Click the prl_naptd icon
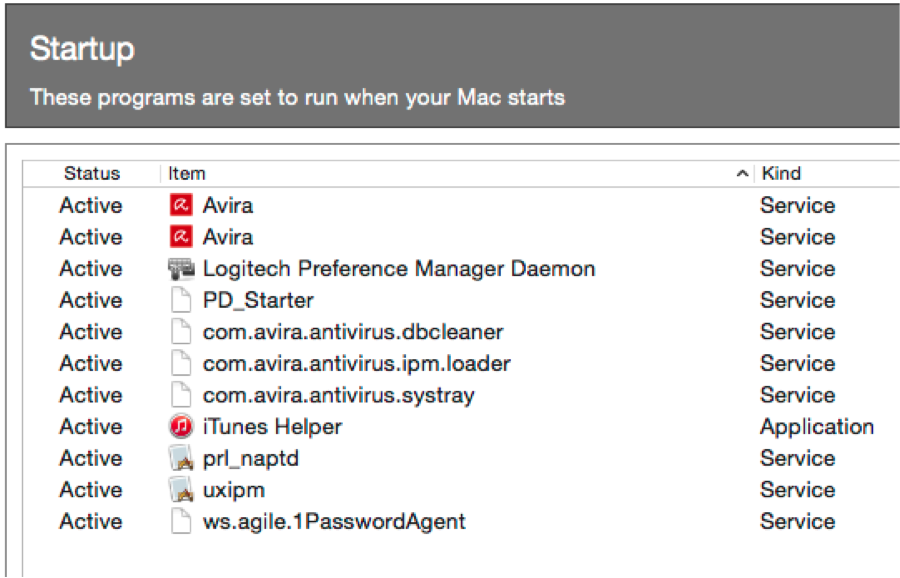 click(x=181, y=458)
